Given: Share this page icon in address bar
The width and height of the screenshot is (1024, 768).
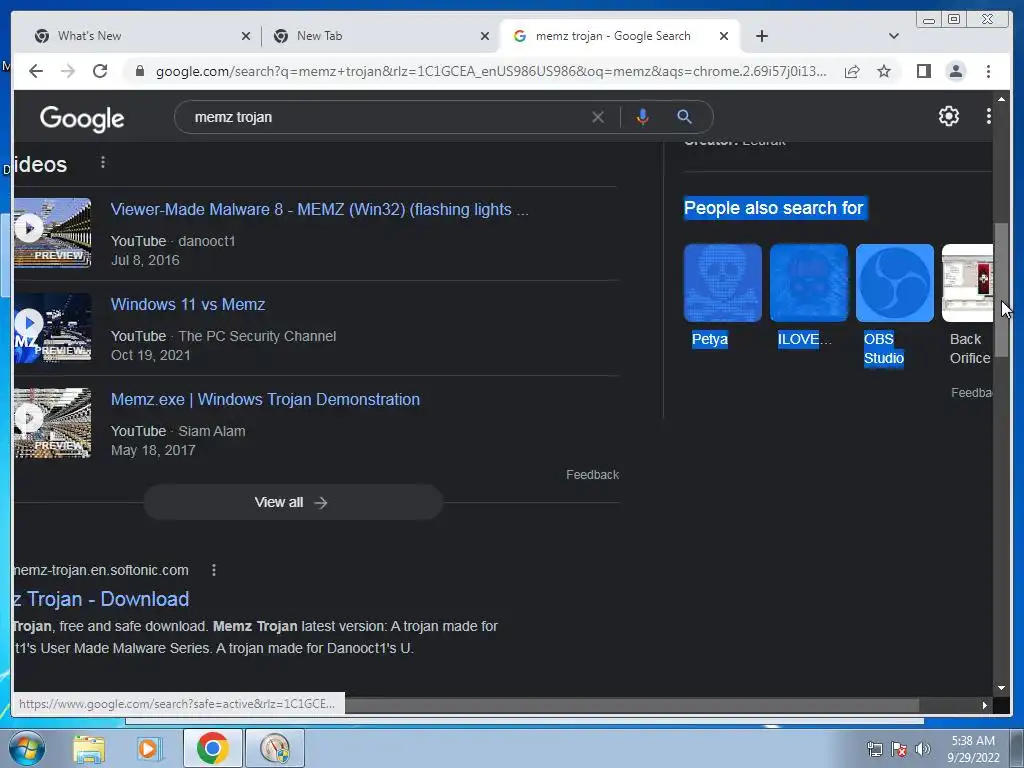Looking at the screenshot, I should coord(852,71).
